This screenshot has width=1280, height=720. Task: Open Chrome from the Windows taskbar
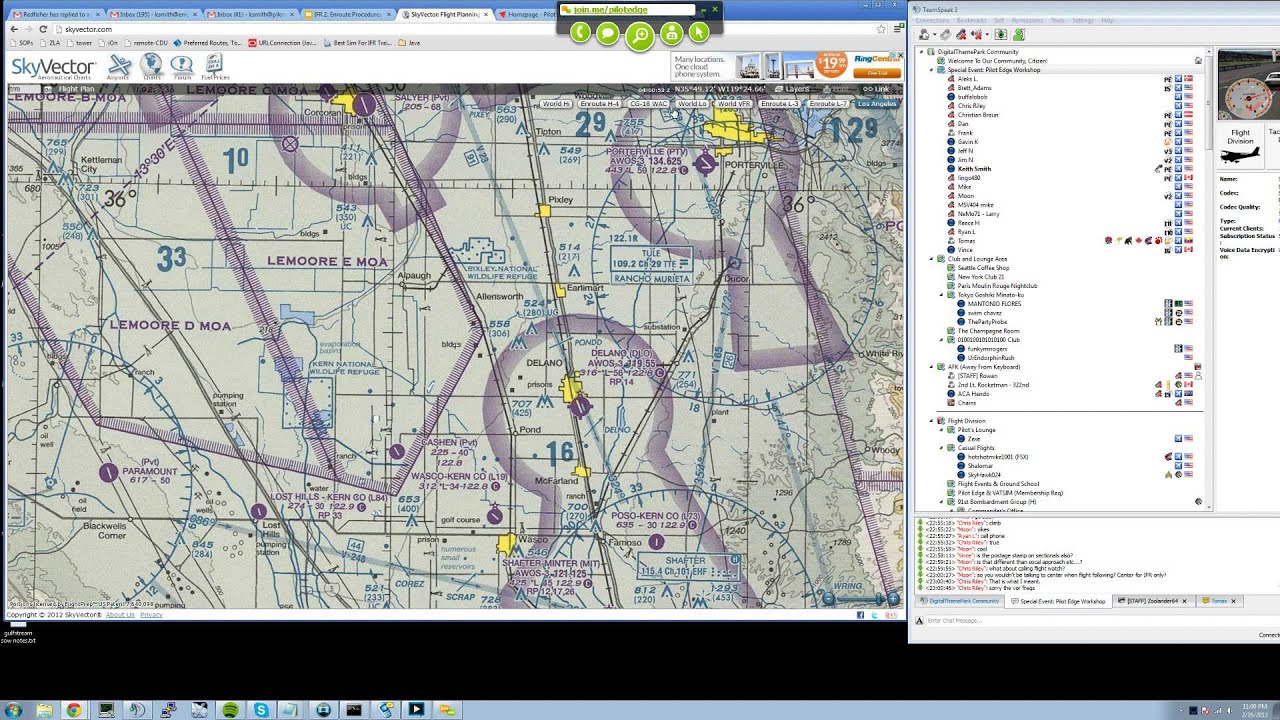click(x=73, y=710)
